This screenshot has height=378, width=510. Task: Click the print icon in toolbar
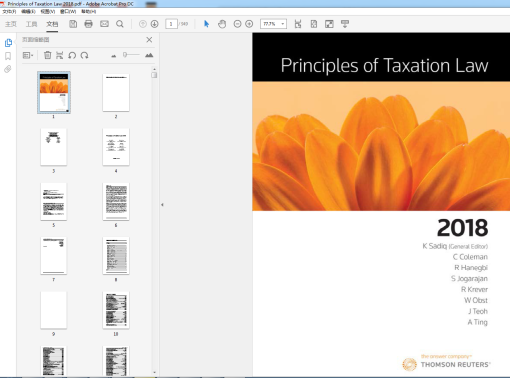pyautogui.click(x=88, y=24)
